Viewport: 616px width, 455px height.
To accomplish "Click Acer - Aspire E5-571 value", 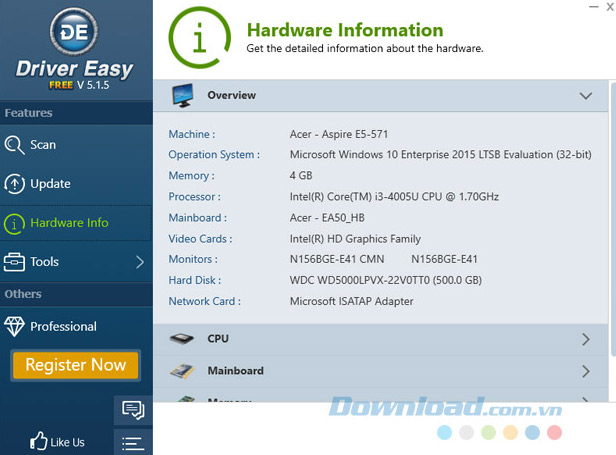I will (339, 134).
